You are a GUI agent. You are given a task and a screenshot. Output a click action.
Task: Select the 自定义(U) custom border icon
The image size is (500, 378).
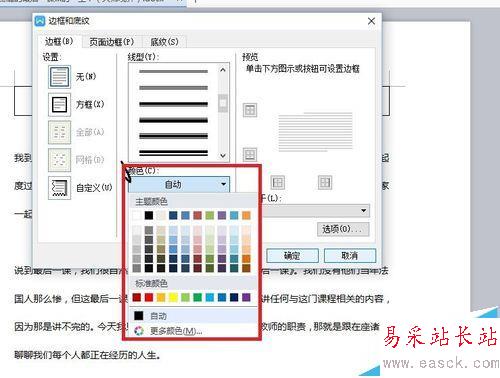(x=59, y=188)
